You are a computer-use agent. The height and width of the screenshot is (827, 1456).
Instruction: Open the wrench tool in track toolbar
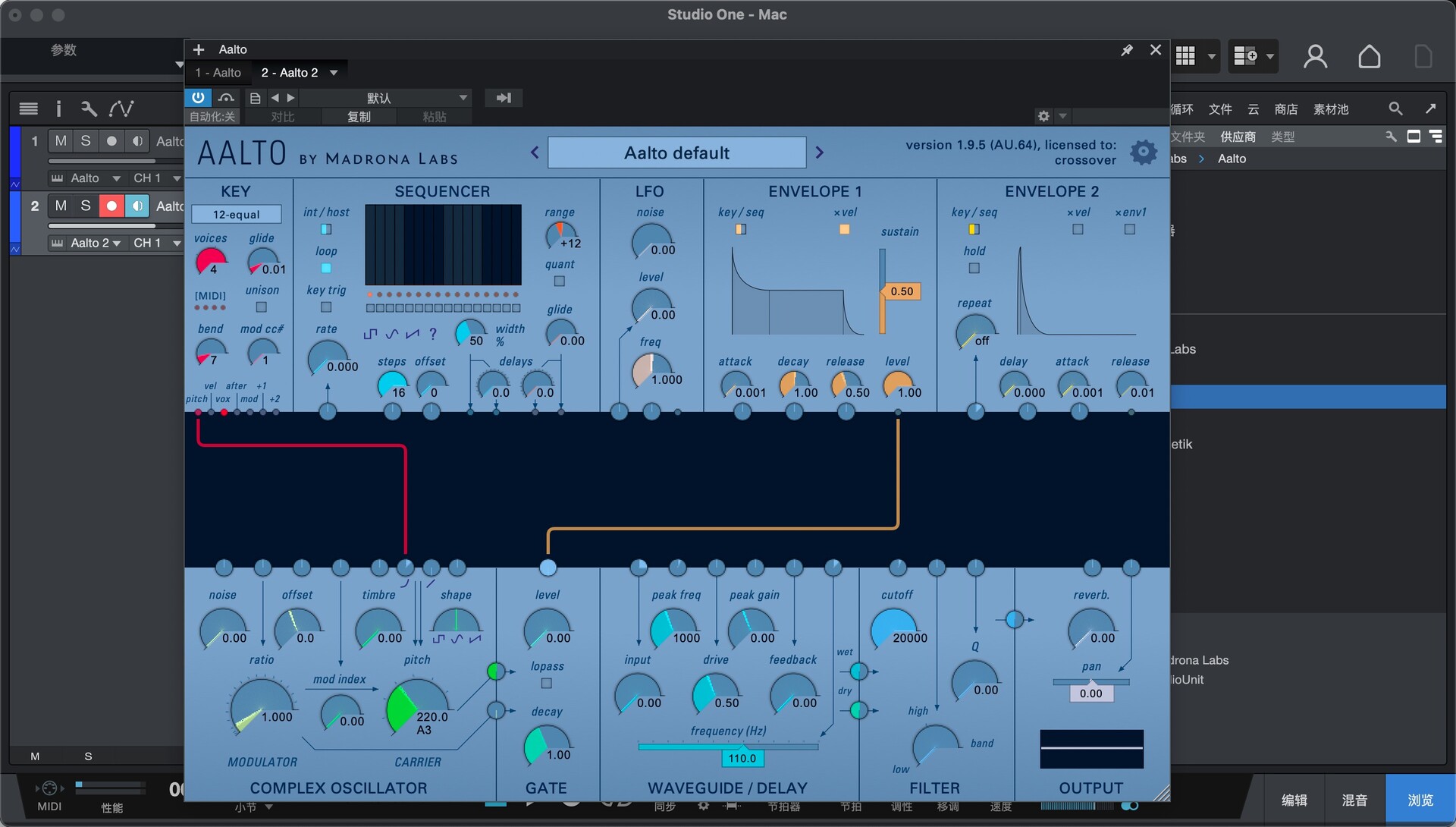pyautogui.click(x=89, y=108)
